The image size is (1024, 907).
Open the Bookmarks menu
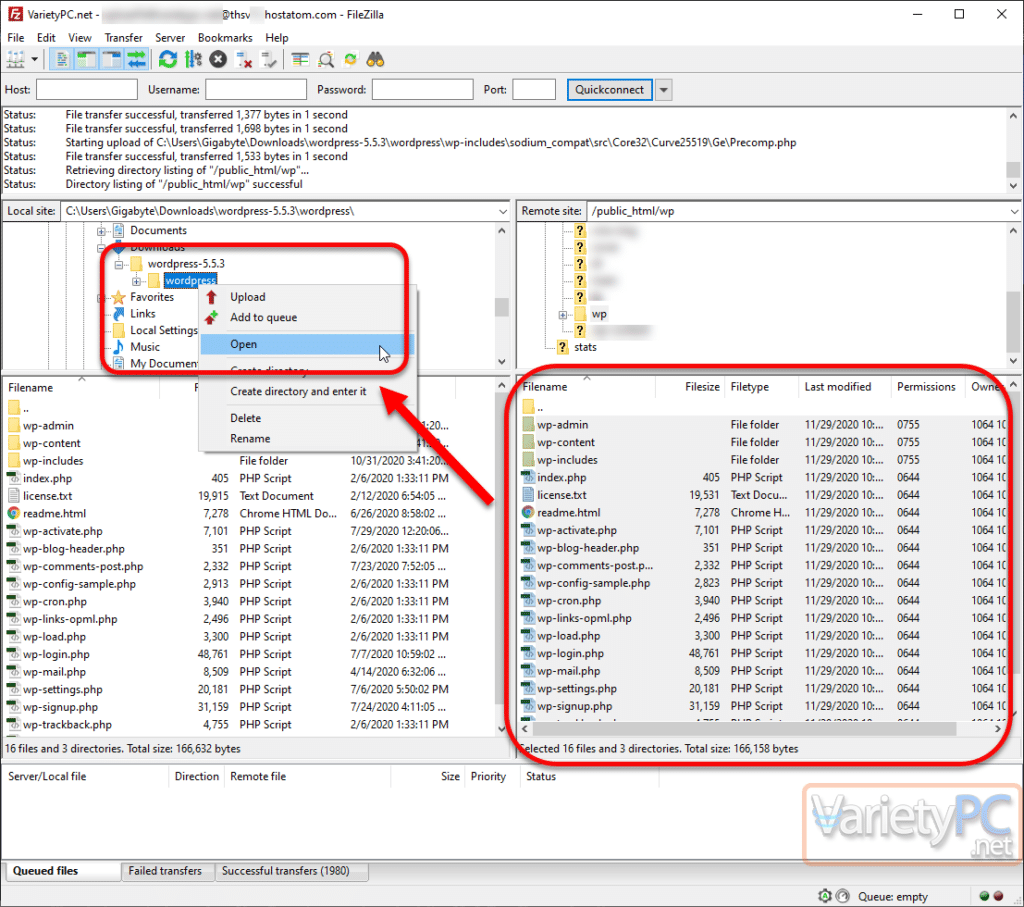tap(225, 38)
